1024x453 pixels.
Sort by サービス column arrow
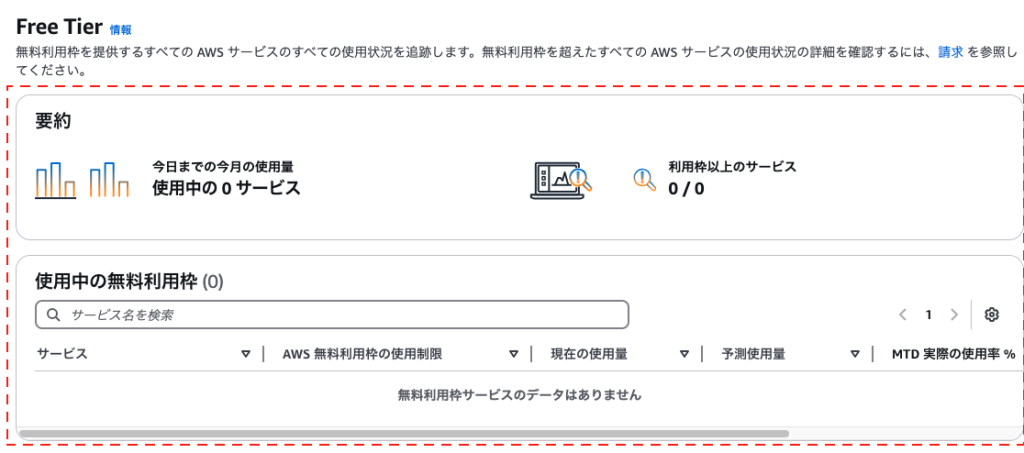pyautogui.click(x=246, y=354)
